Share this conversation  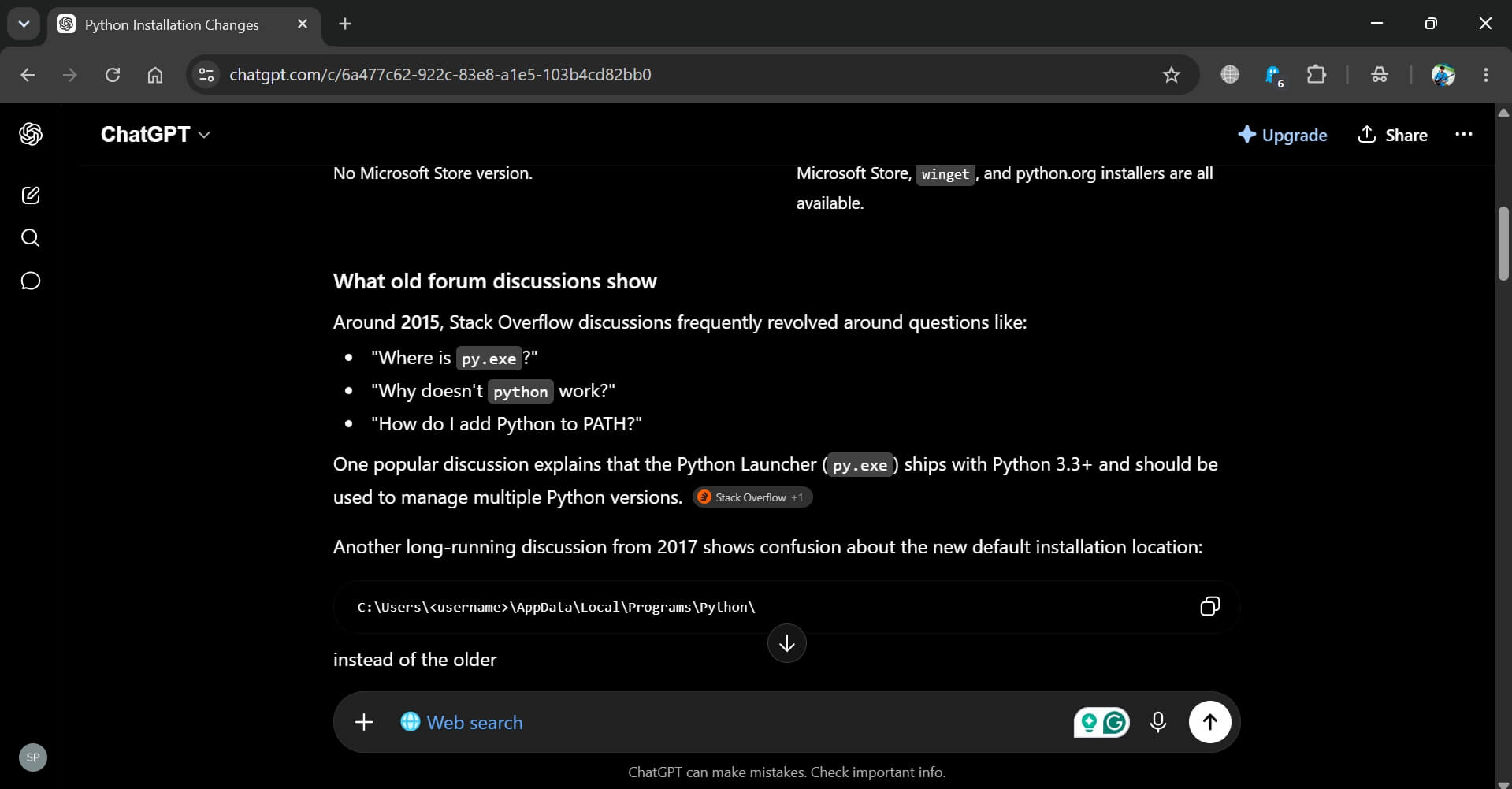[x=1392, y=135]
